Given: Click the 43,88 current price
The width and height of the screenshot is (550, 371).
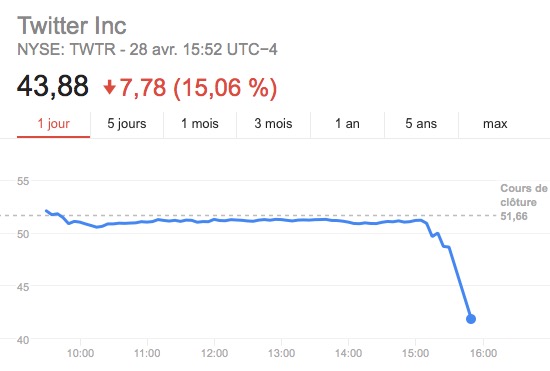Looking at the screenshot, I should (53, 86).
